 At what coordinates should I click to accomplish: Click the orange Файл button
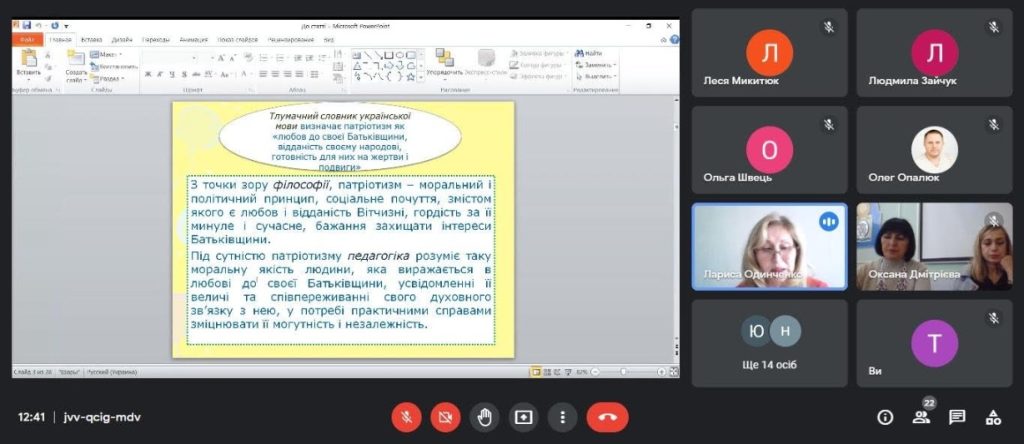pyautogui.click(x=28, y=39)
